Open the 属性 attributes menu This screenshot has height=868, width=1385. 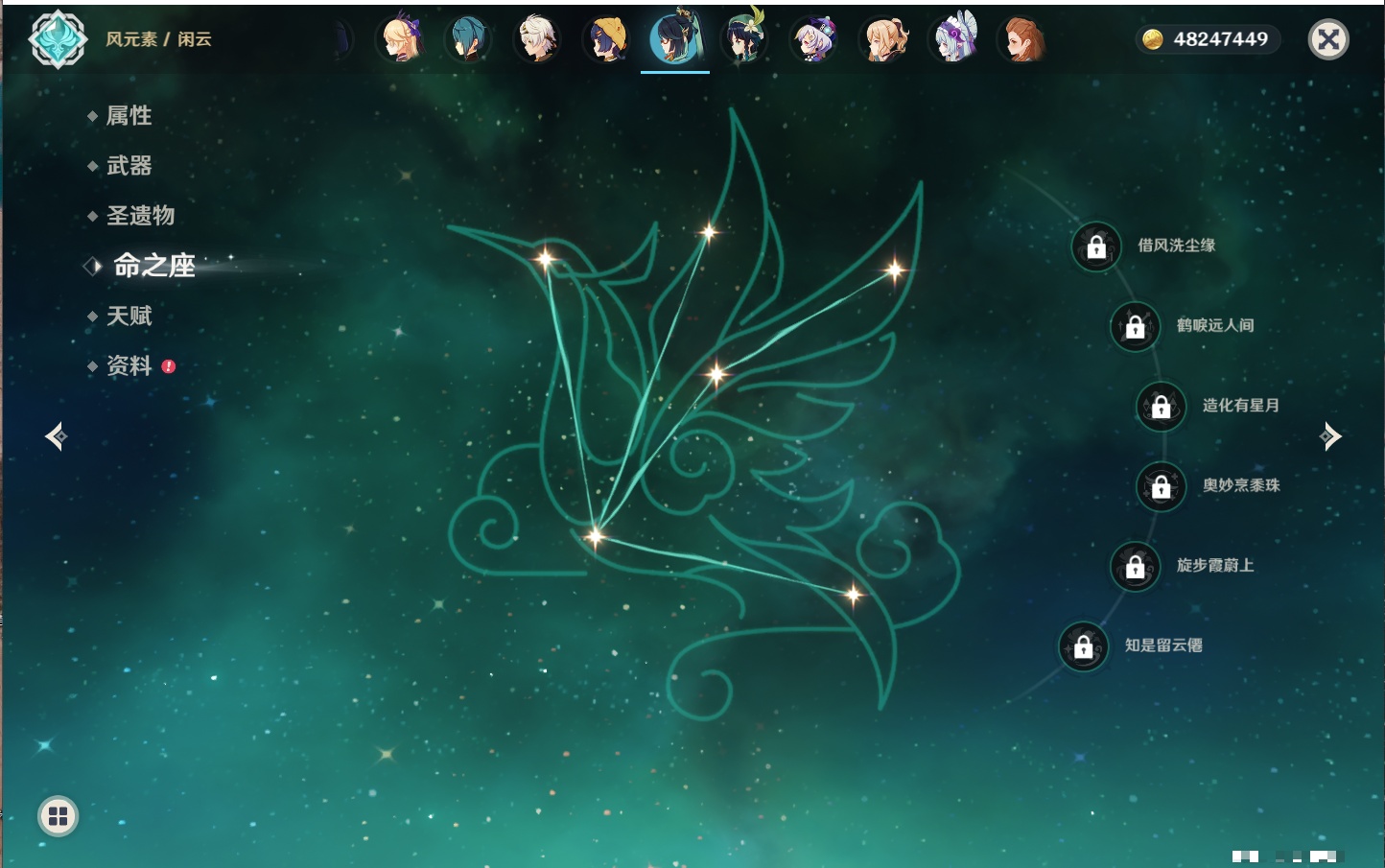(129, 116)
